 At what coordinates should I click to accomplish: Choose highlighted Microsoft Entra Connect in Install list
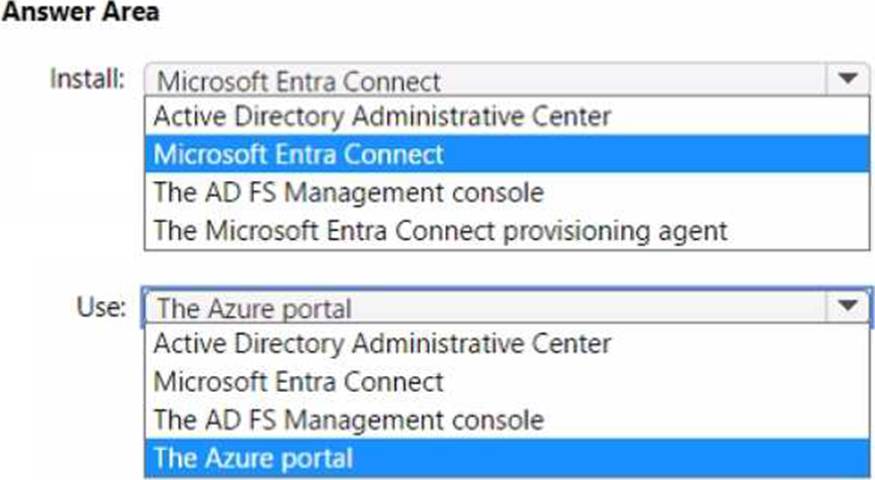tap(507, 154)
